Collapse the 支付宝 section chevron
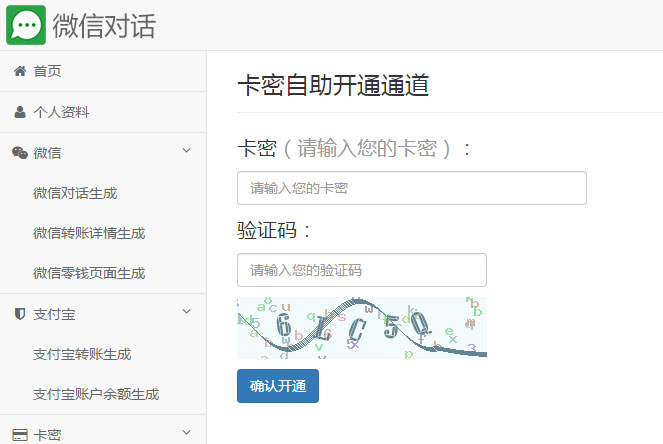 pos(186,313)
